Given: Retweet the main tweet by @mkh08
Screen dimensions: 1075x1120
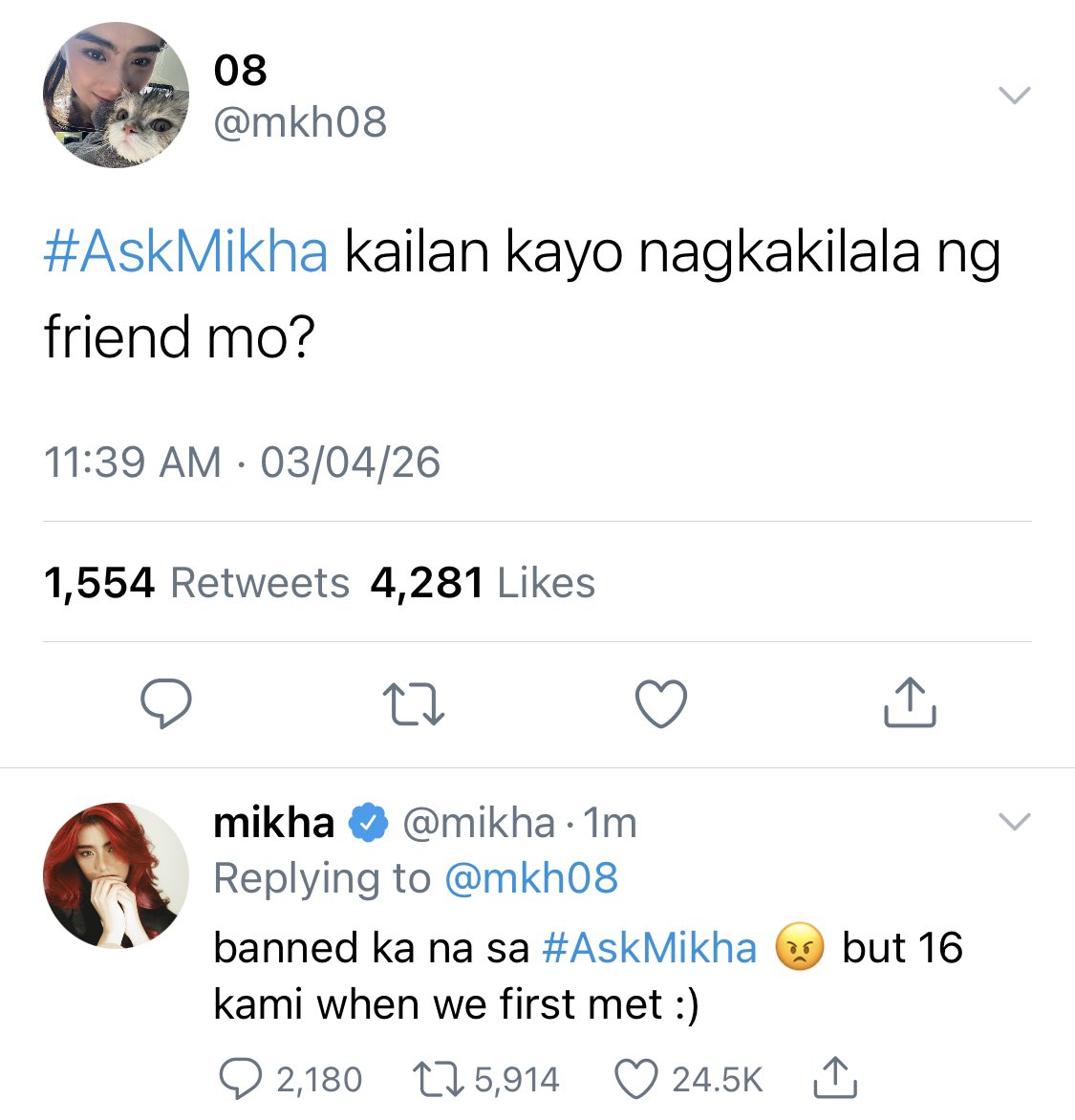Looking at the screenshot, I should [x=414, y=704].
